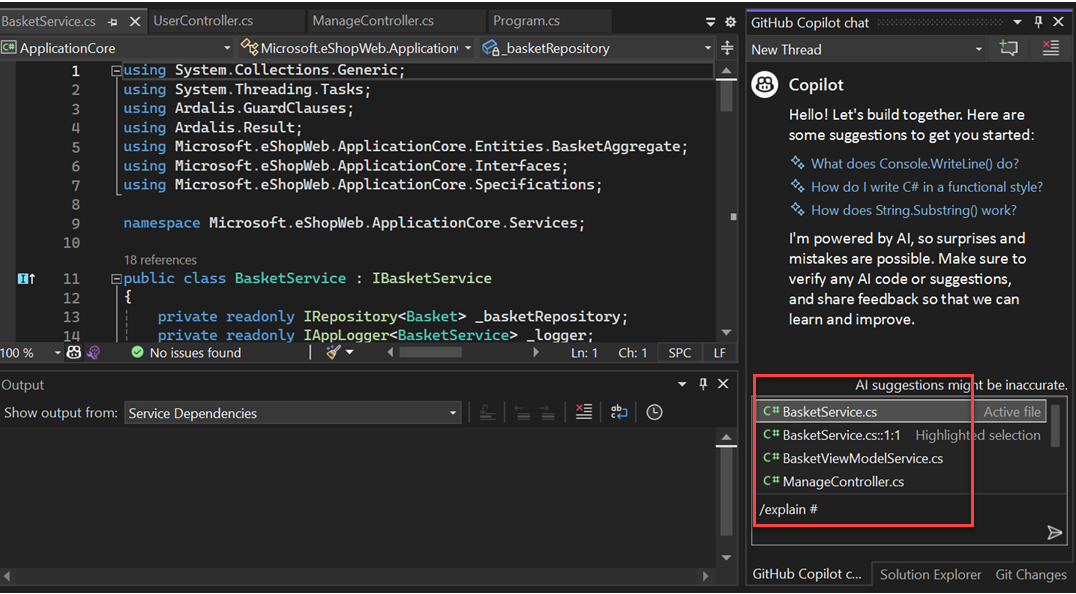Switch to the ManageController.cs tab

(373, 21)
